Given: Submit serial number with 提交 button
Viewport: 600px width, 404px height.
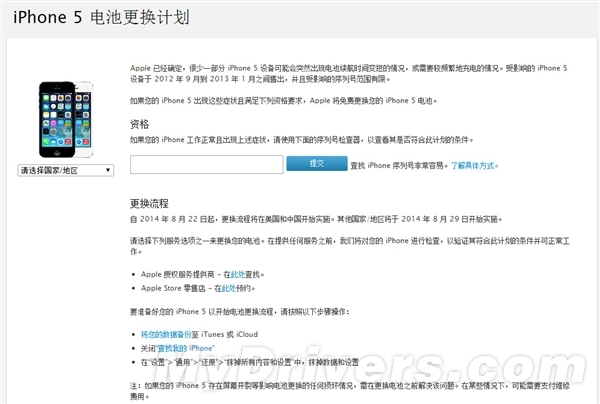Looking at the screenshot, I should tap(317, 163).
